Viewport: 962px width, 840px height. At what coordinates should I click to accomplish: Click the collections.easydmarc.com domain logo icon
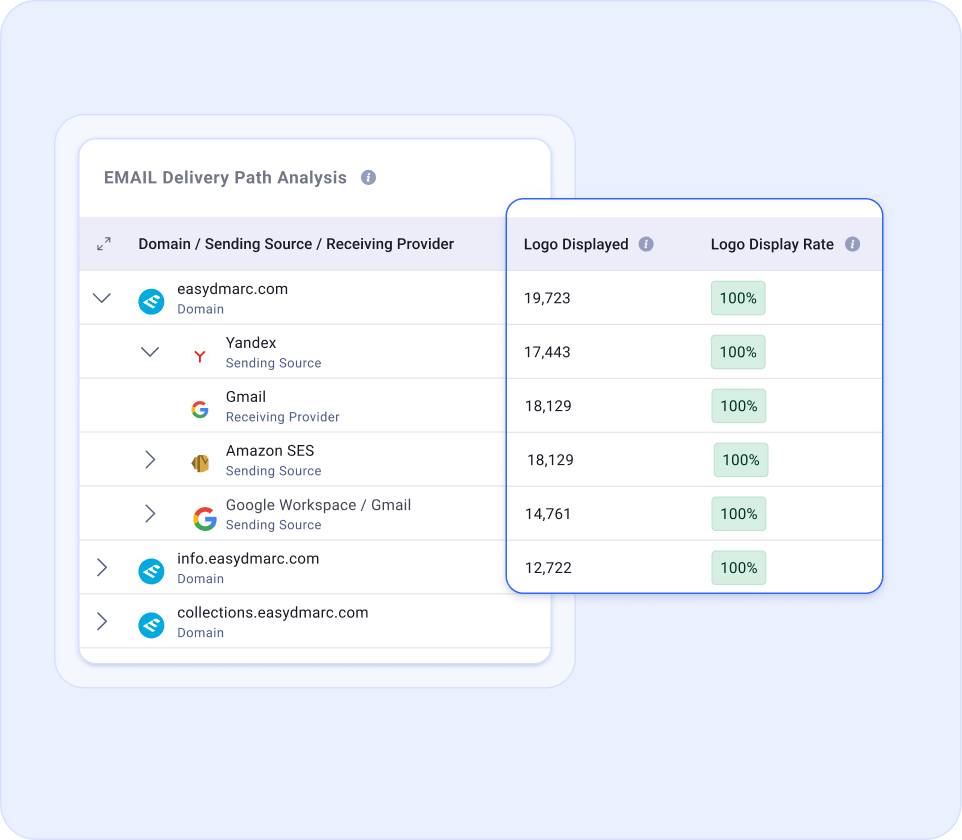151,625
